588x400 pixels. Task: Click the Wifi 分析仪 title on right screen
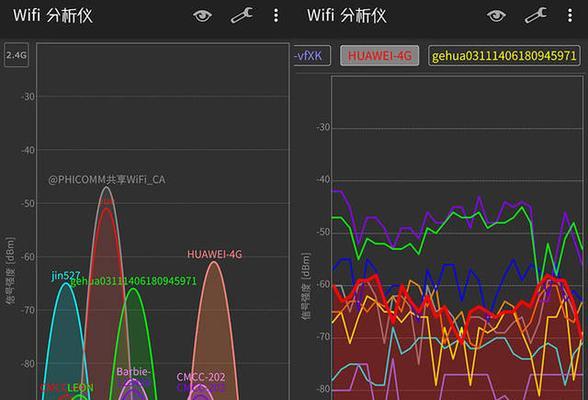click(x=346, y=16)
